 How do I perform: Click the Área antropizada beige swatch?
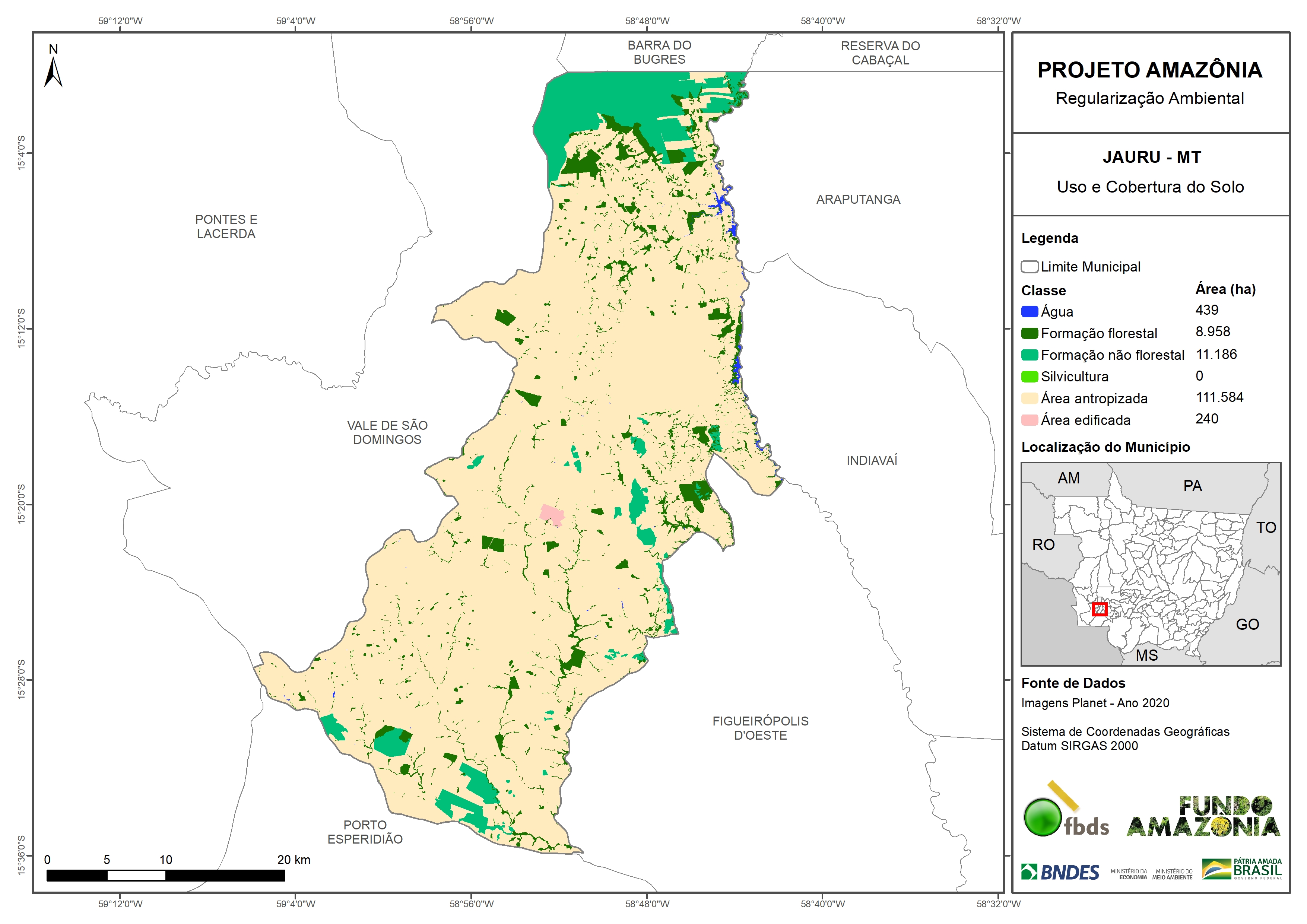click(1029, 398)
